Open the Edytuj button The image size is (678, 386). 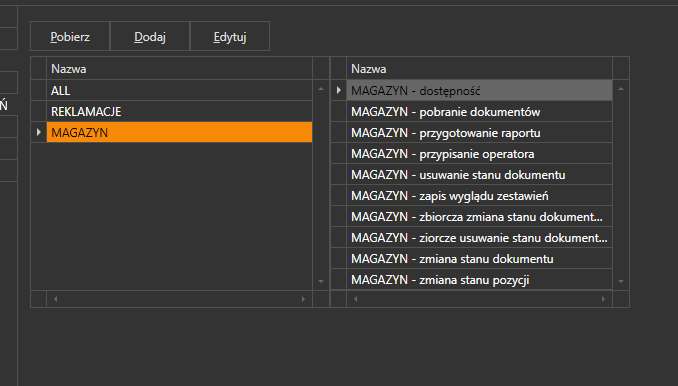click(230, 36)
